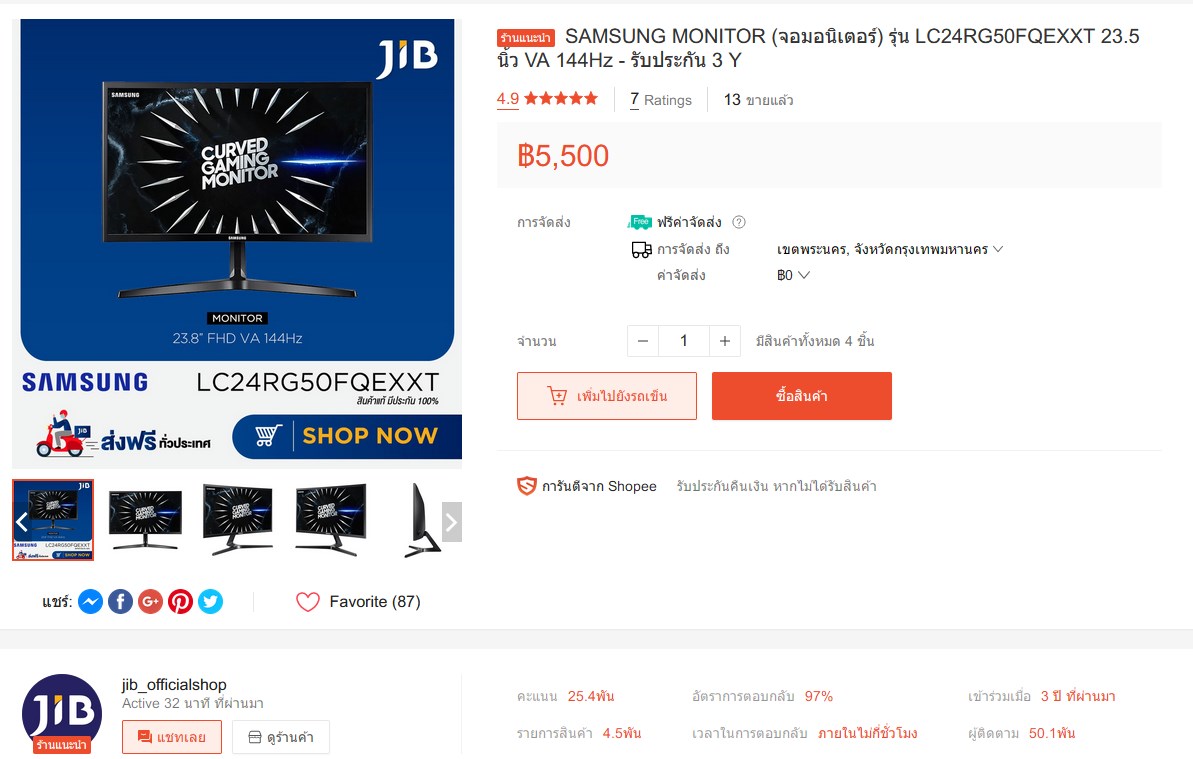Screen dimensions: 1193x759
Task: Add the monitor to shopping cart
Action: tap(606, 395)
